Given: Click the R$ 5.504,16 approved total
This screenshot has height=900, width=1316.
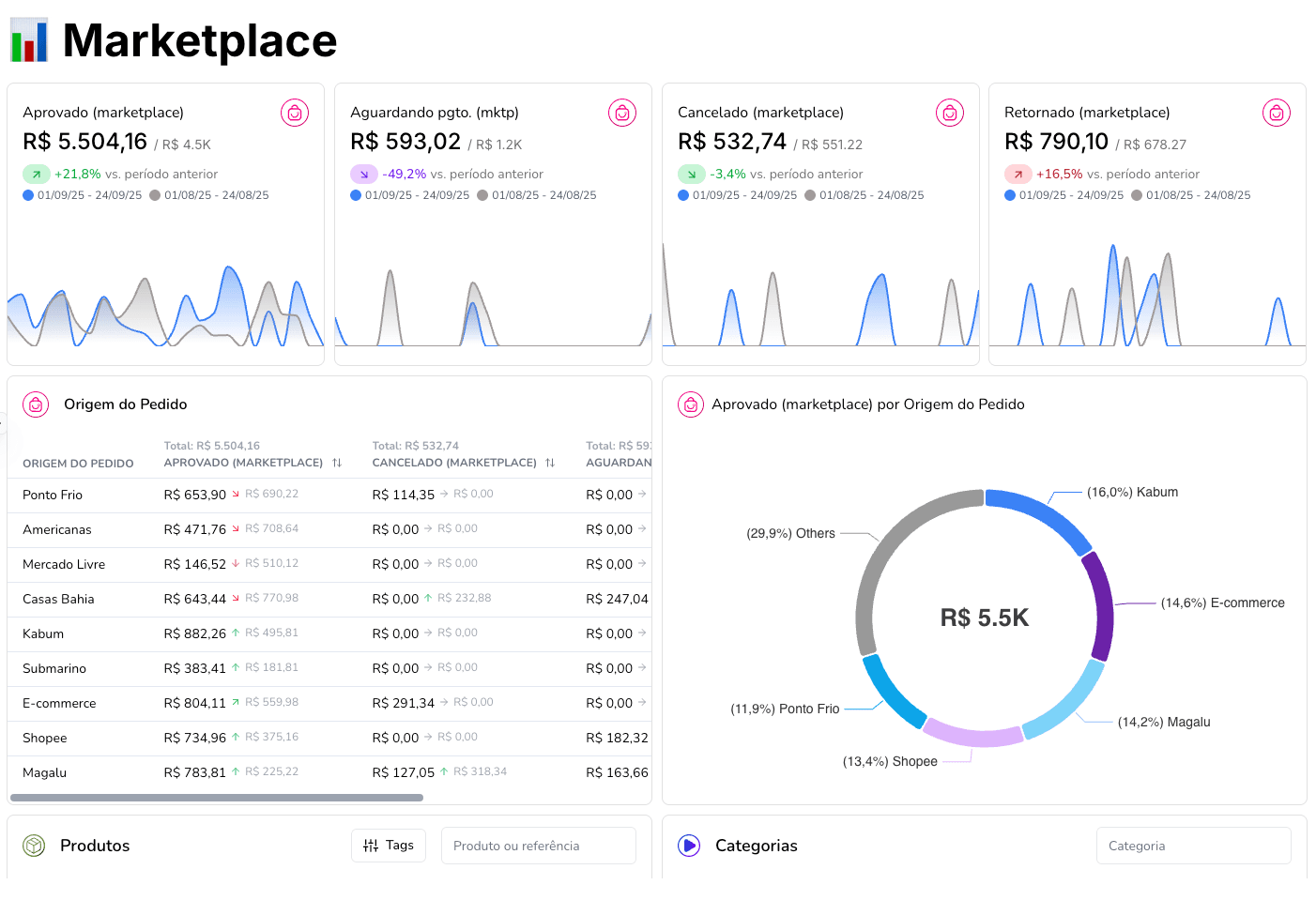Looking at the screenshot, I should [x=85, y=142].
